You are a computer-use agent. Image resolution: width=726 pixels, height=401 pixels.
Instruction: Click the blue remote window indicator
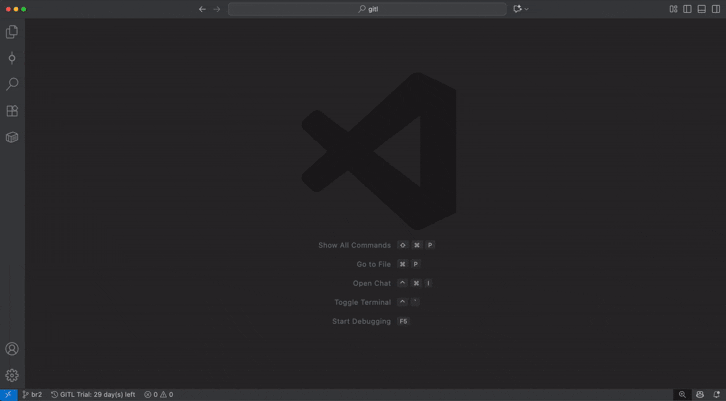(x=8, y=394)
